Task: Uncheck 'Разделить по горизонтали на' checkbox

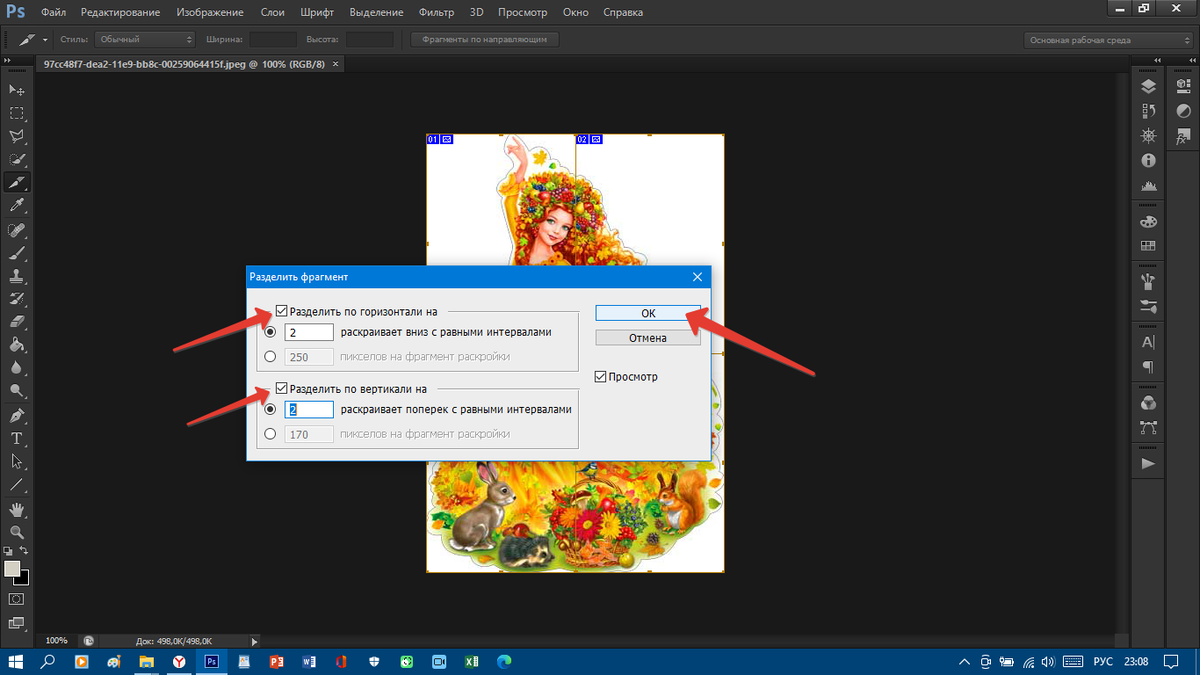Action: 282,311
